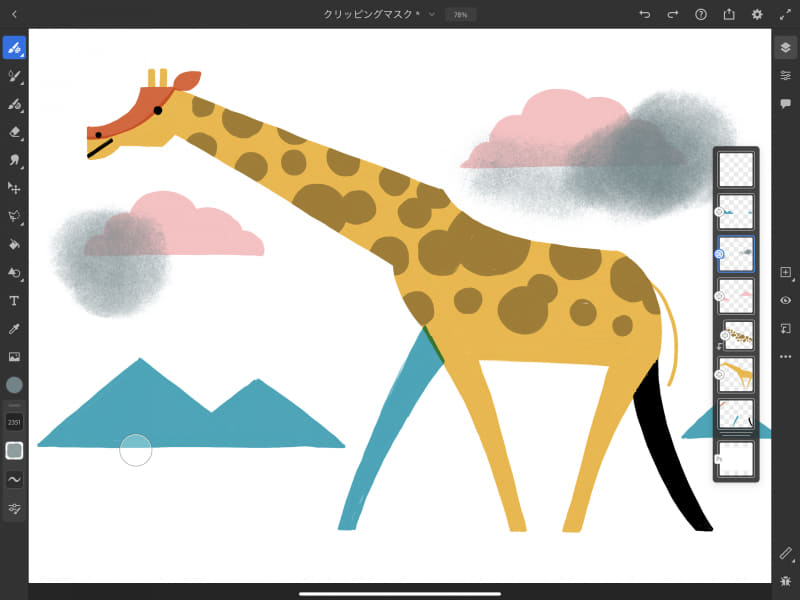Select the Pixel Brushes tool
The image size is (800, 600).
pos(14,48)
